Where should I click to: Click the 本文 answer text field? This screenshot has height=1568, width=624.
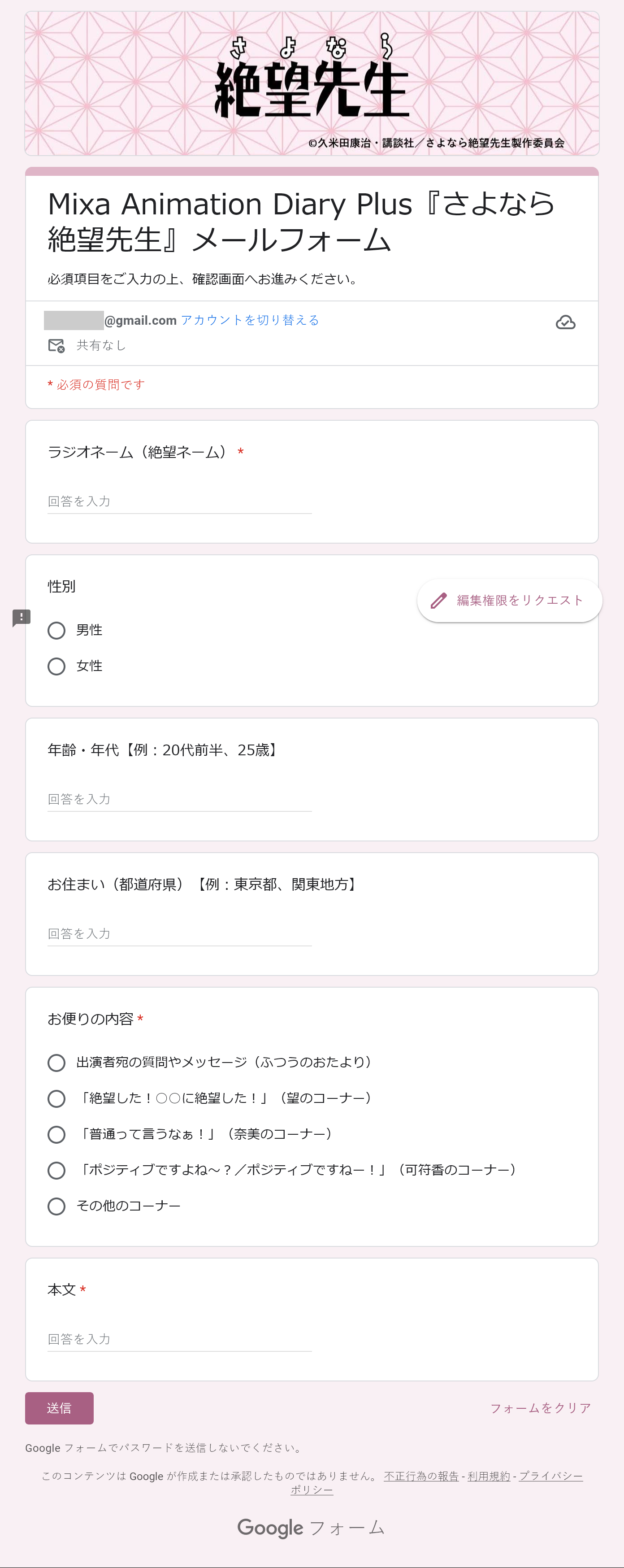point(179,1339)
